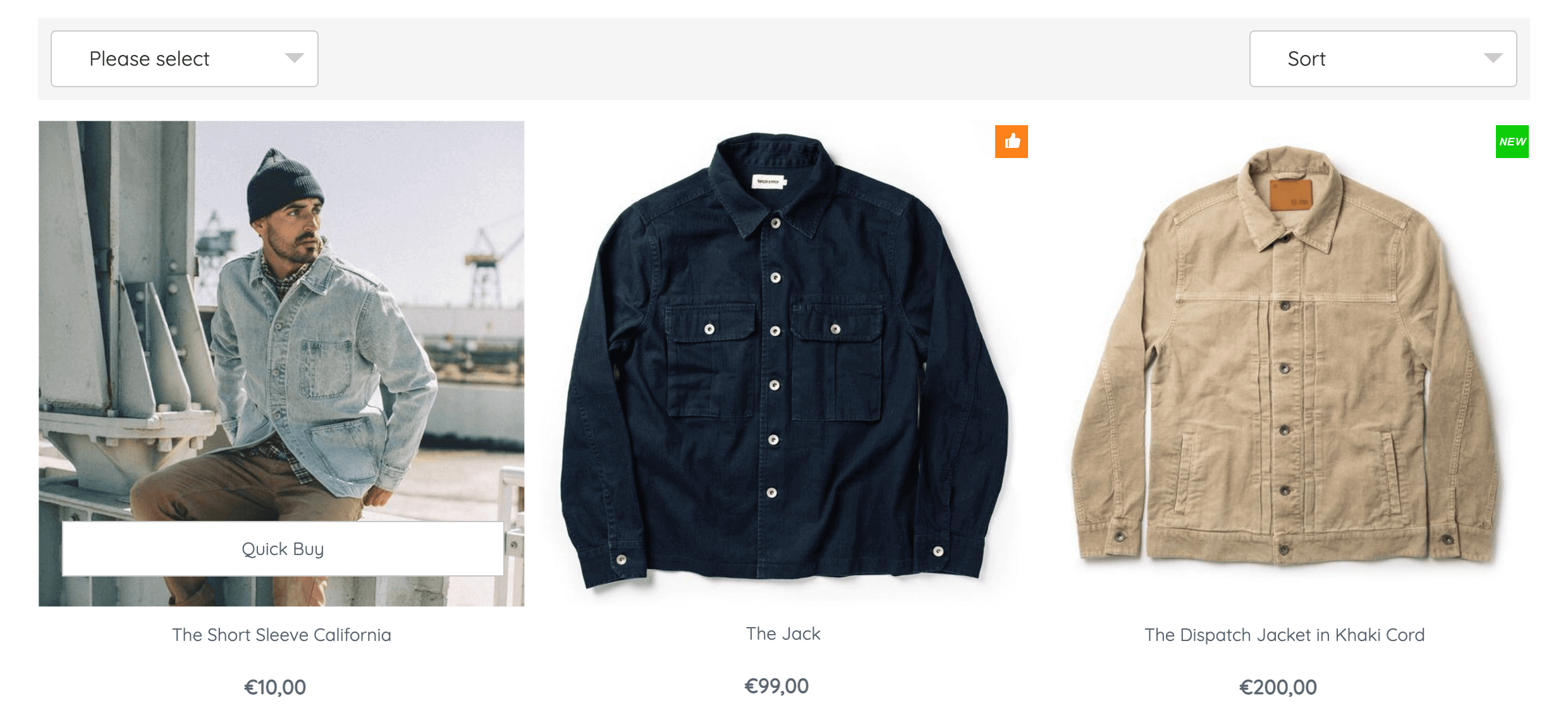Screen dimensions: 1568x727
Task: Click the beanie hat in model photo
Action: pos(284,186)
